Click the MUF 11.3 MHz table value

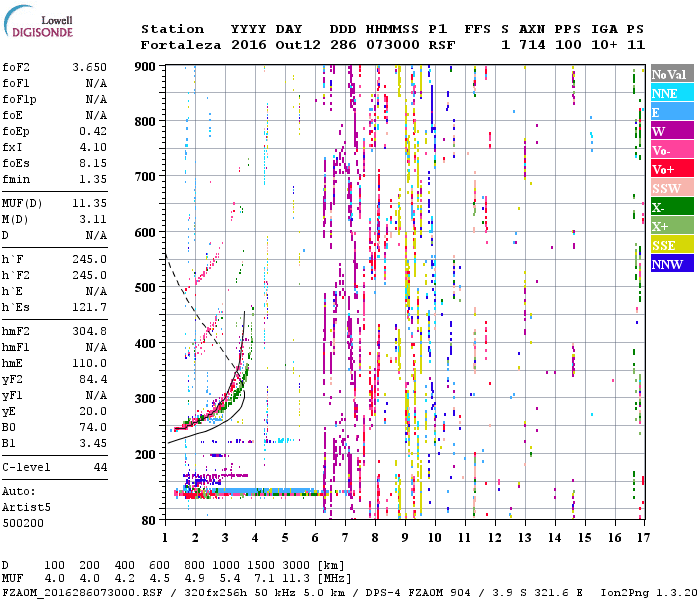(x=296, y=578)
